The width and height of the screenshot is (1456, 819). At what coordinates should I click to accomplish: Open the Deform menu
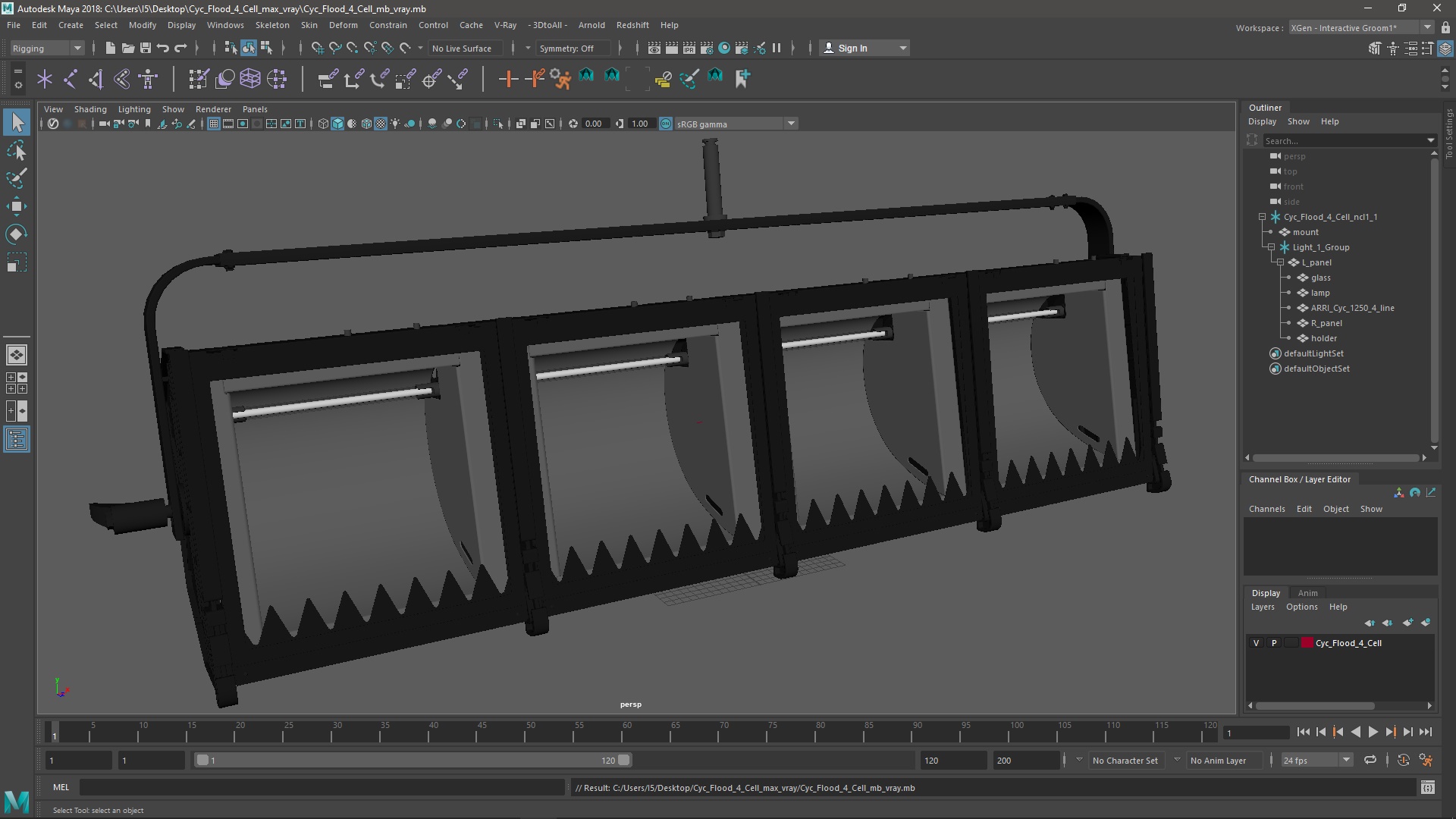(343, 25)
